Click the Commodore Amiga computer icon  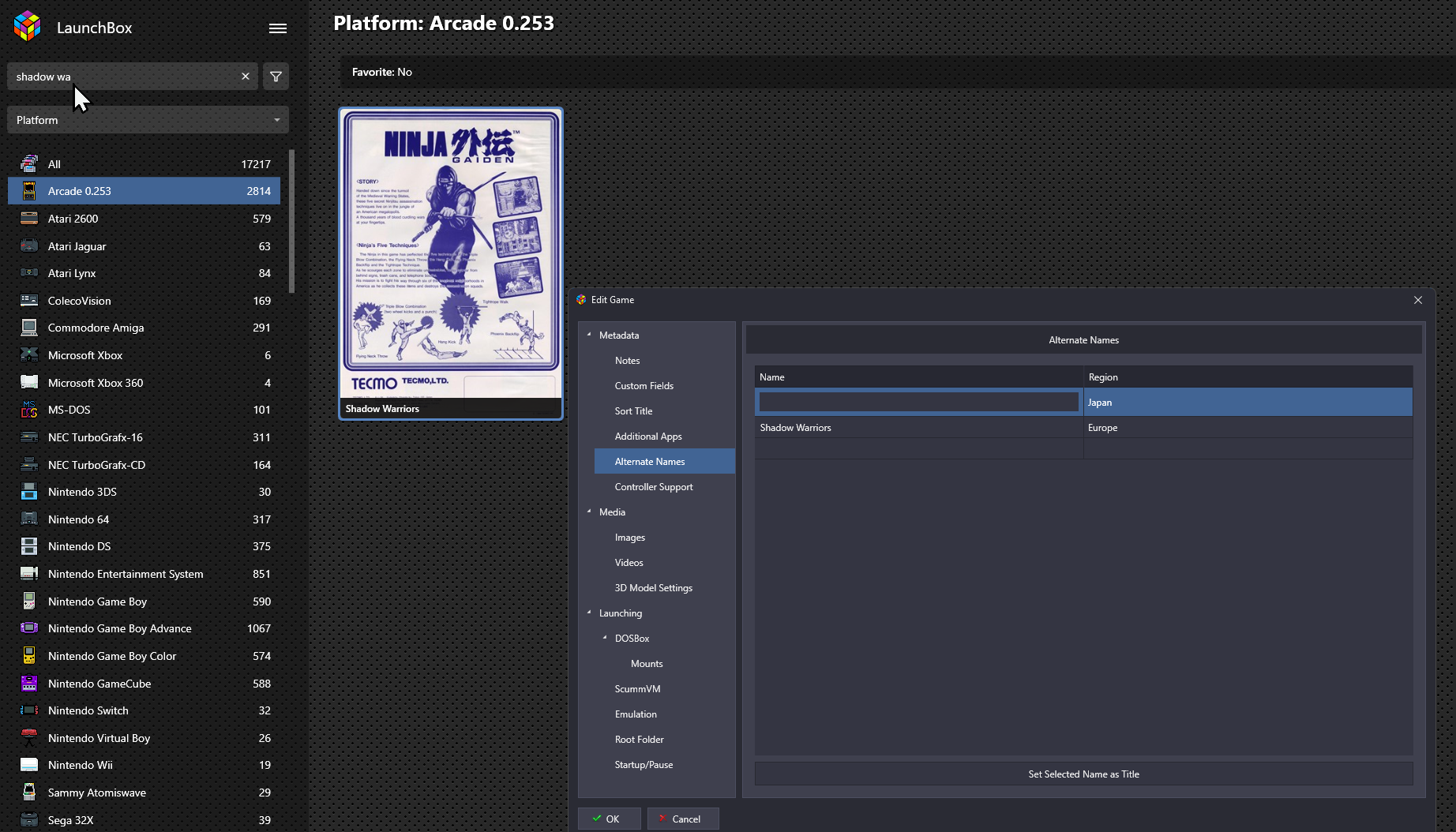coord(29,328)
